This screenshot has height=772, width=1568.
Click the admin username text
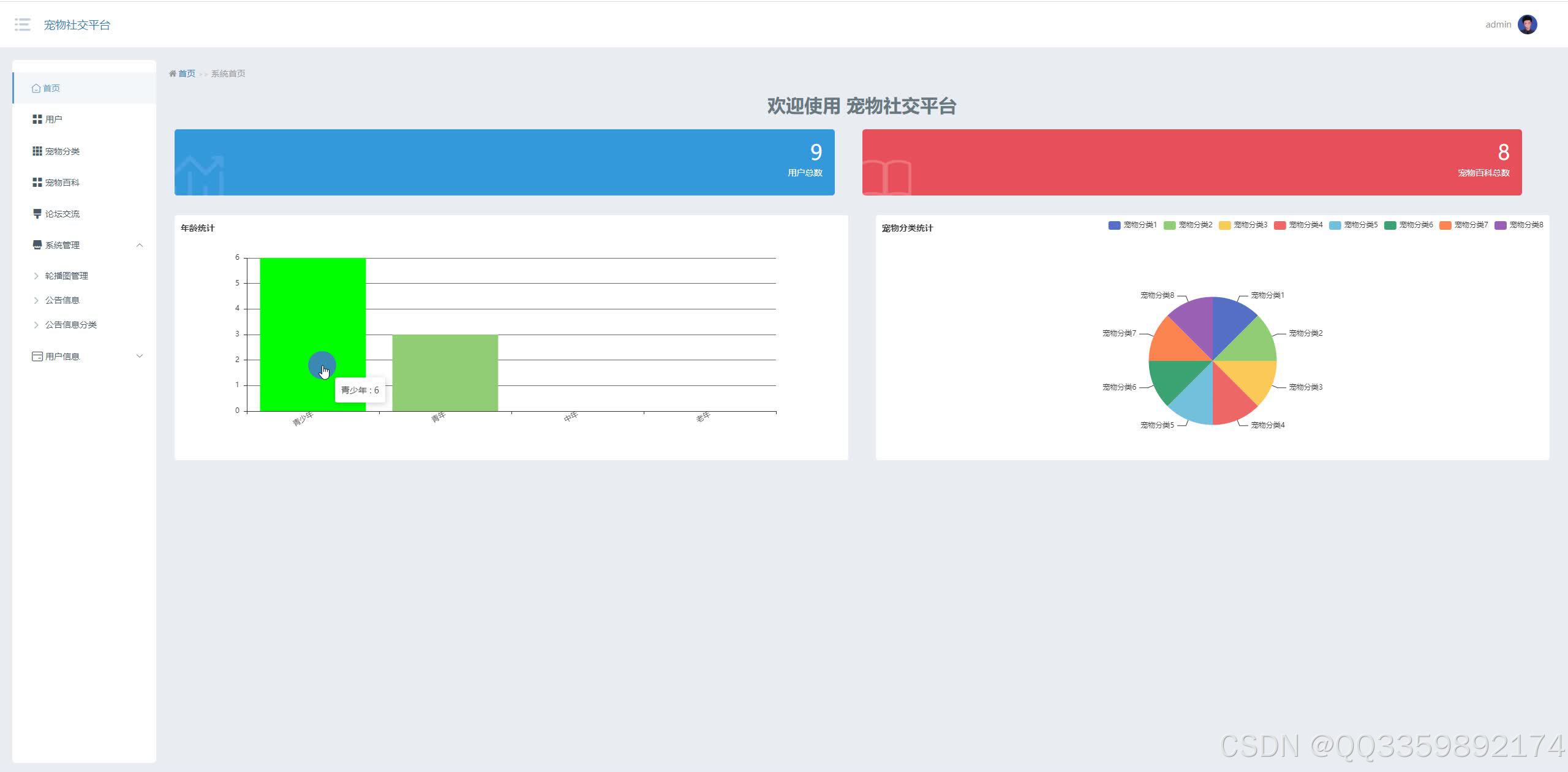point(1498,25)
